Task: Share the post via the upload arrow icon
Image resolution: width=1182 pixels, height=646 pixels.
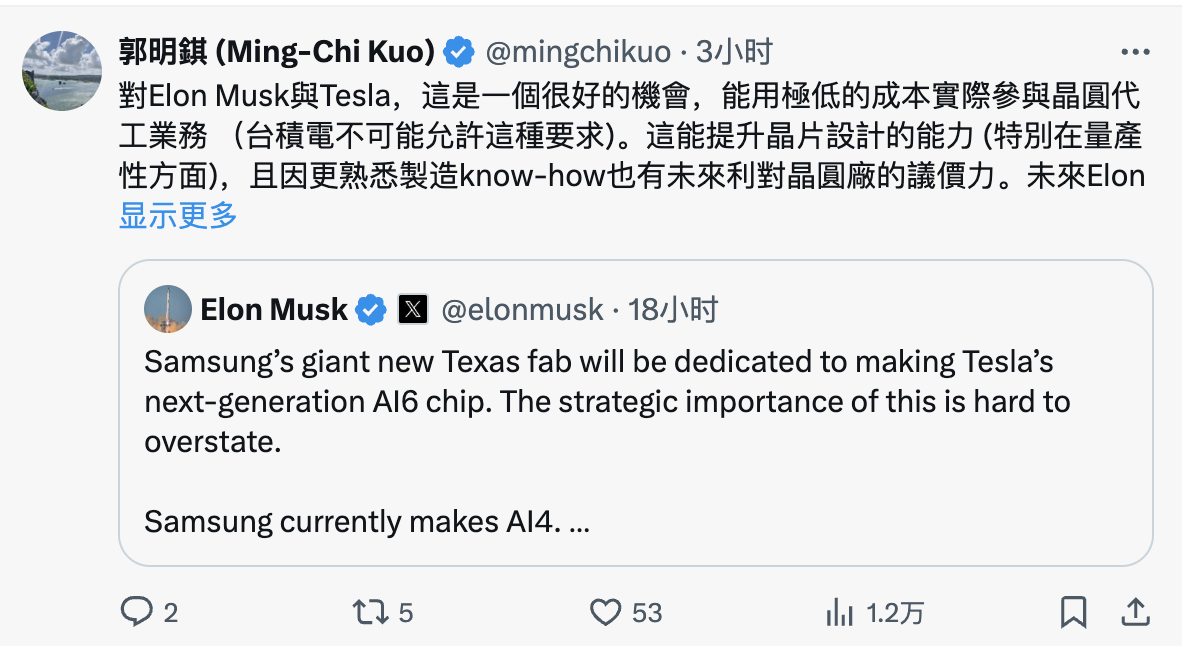Action: click(x=1135, y=612)
